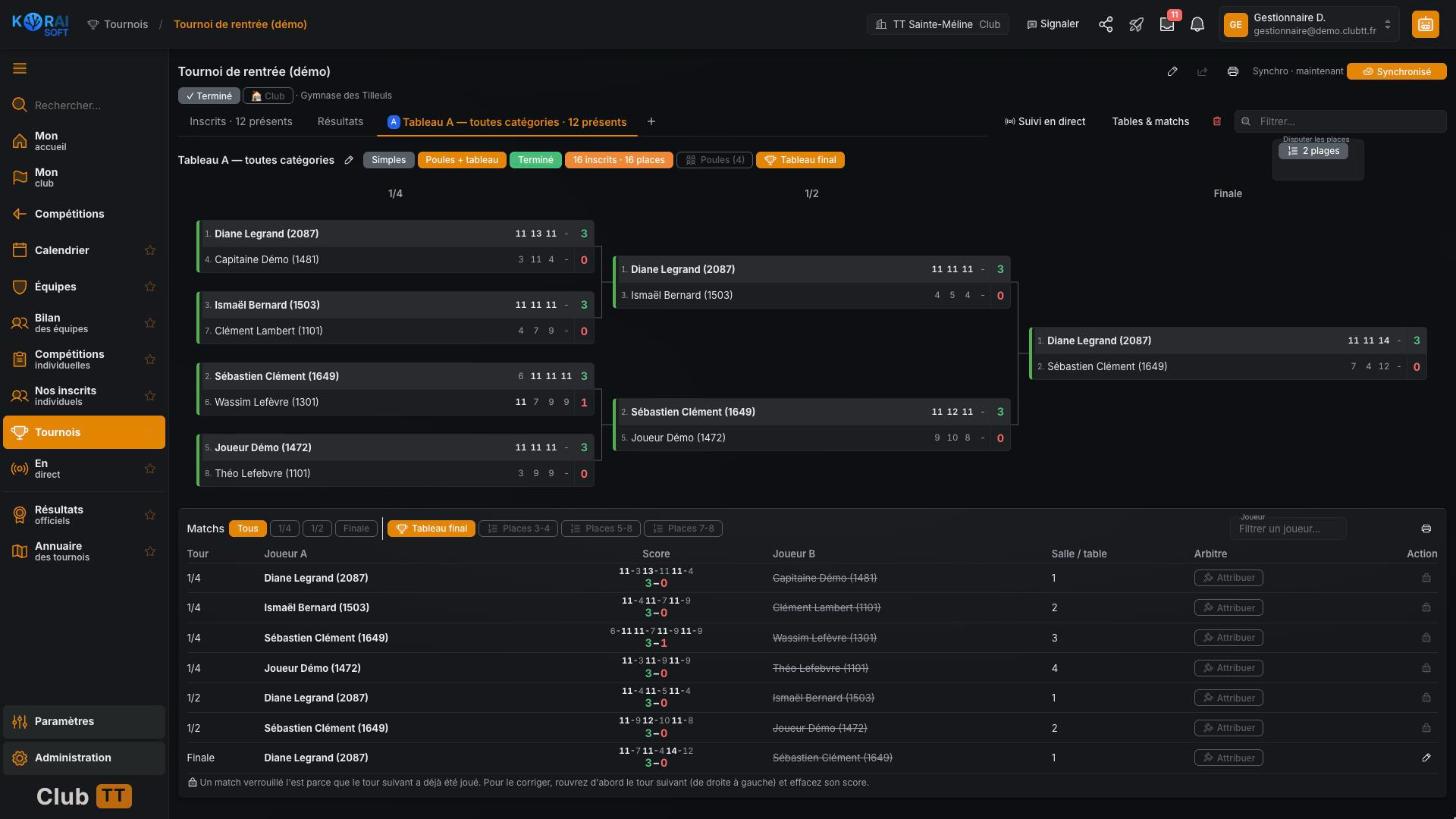Click the orange Synchronisé button
The image size is (1456, 819).
pyautogui.click(x=1396, y=71)
